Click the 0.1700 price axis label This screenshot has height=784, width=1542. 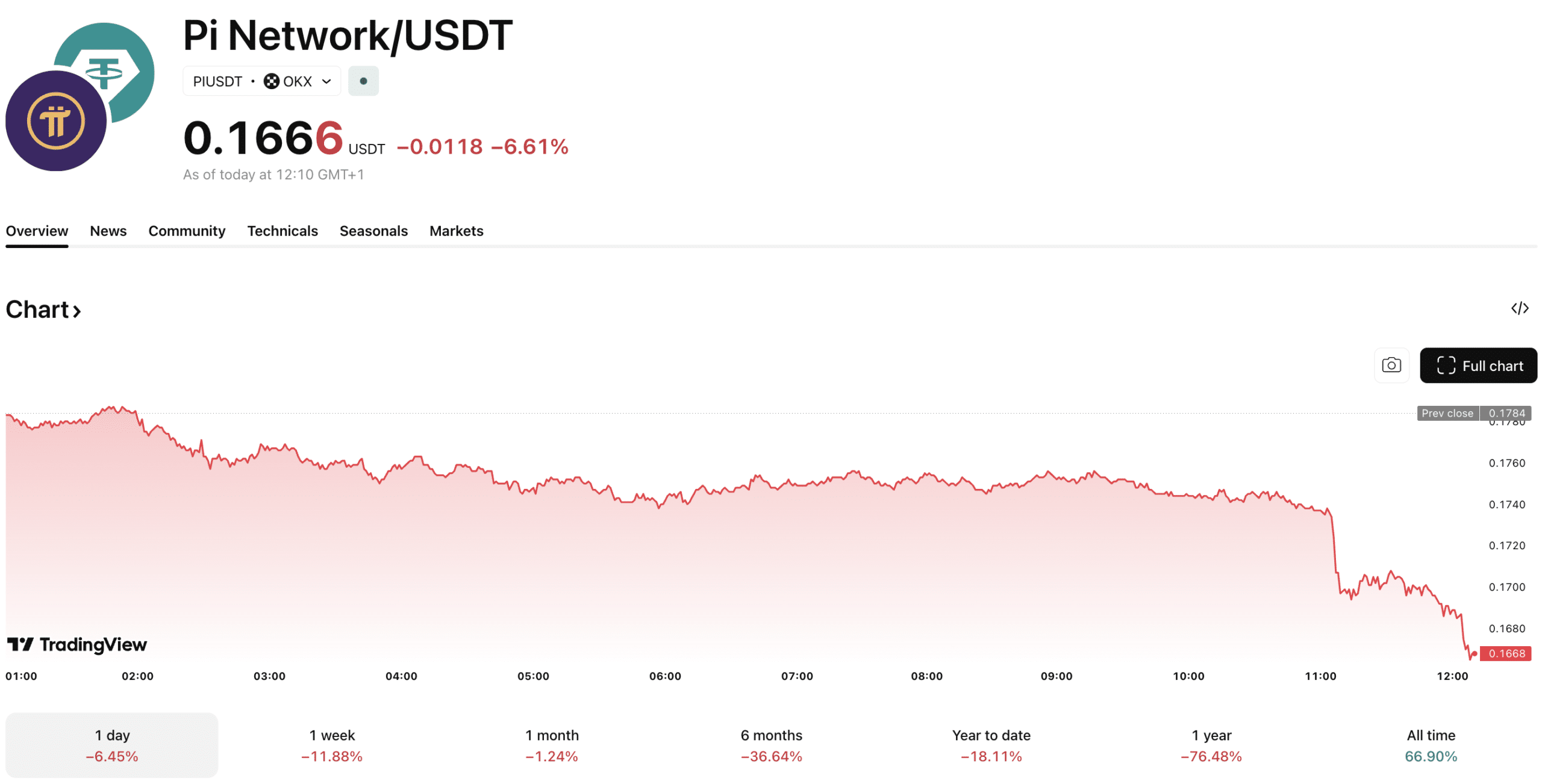click(1506, 587)
